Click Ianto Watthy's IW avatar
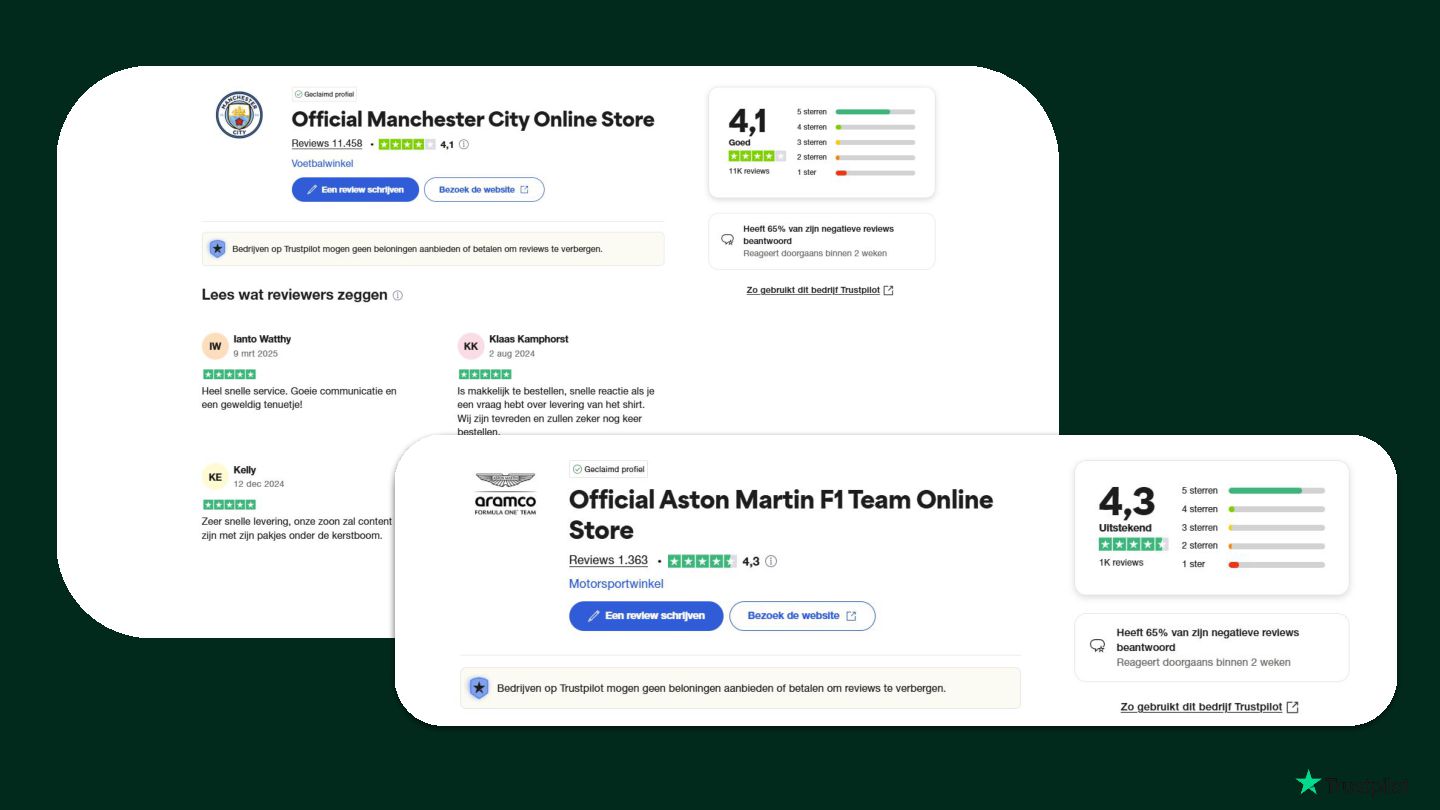 215,346
